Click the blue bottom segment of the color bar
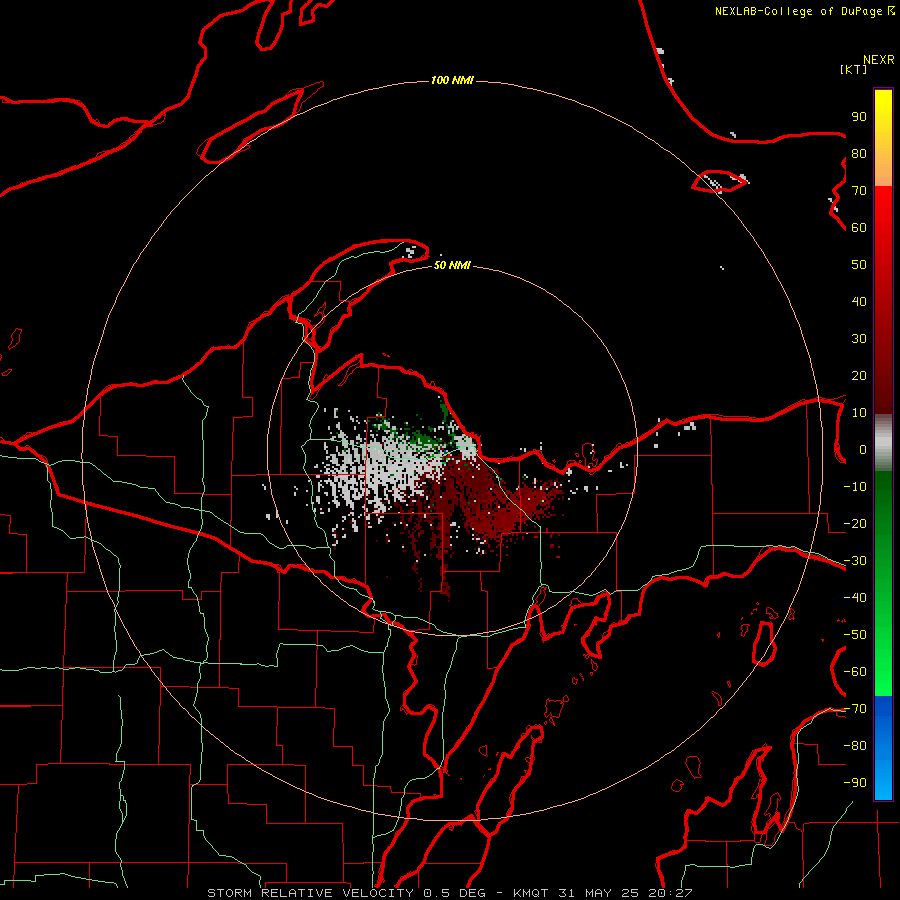Viewport: 900px width, 900px height. tap(883, 747)
